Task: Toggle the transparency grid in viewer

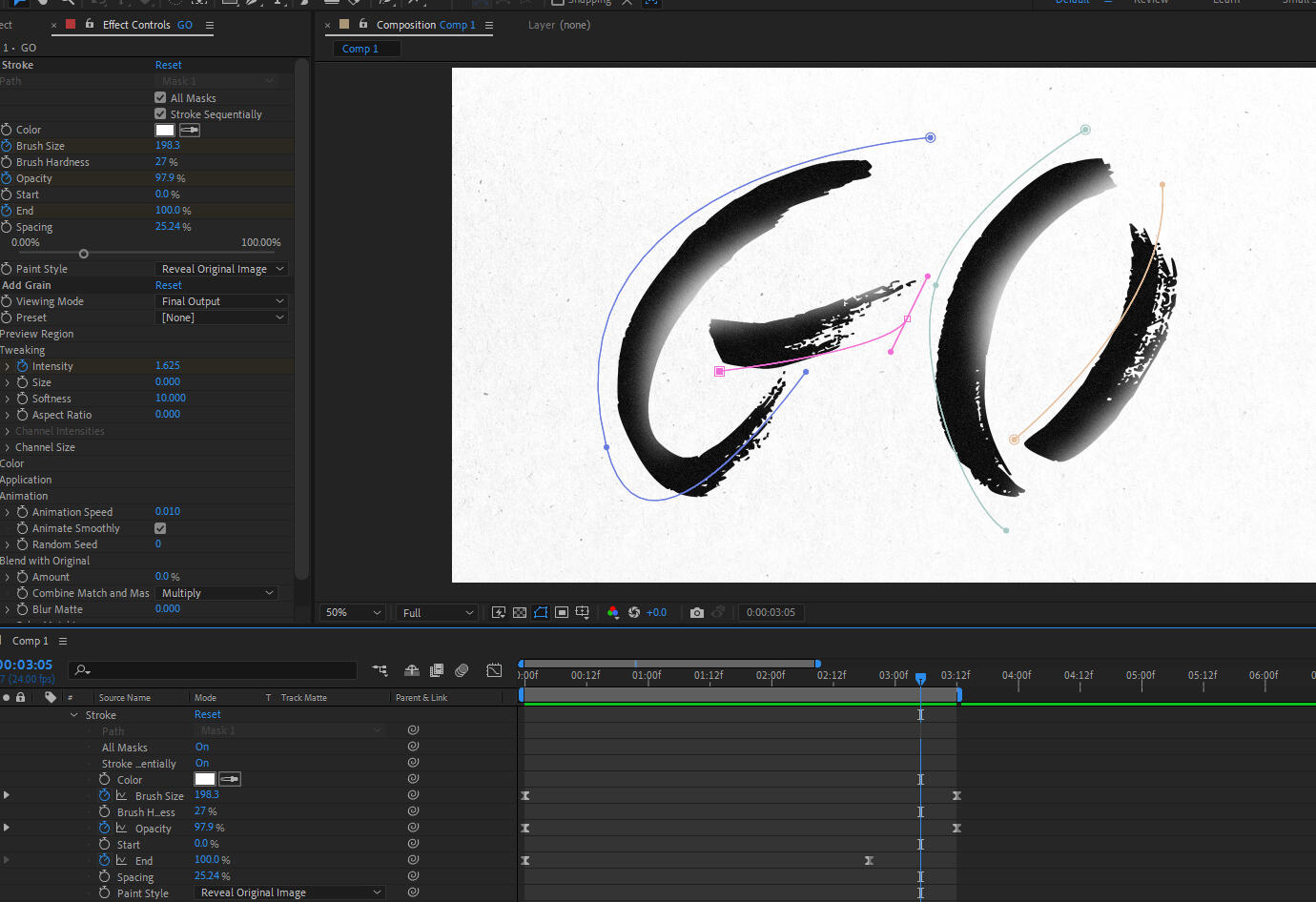Action: (x=520, y=612)
